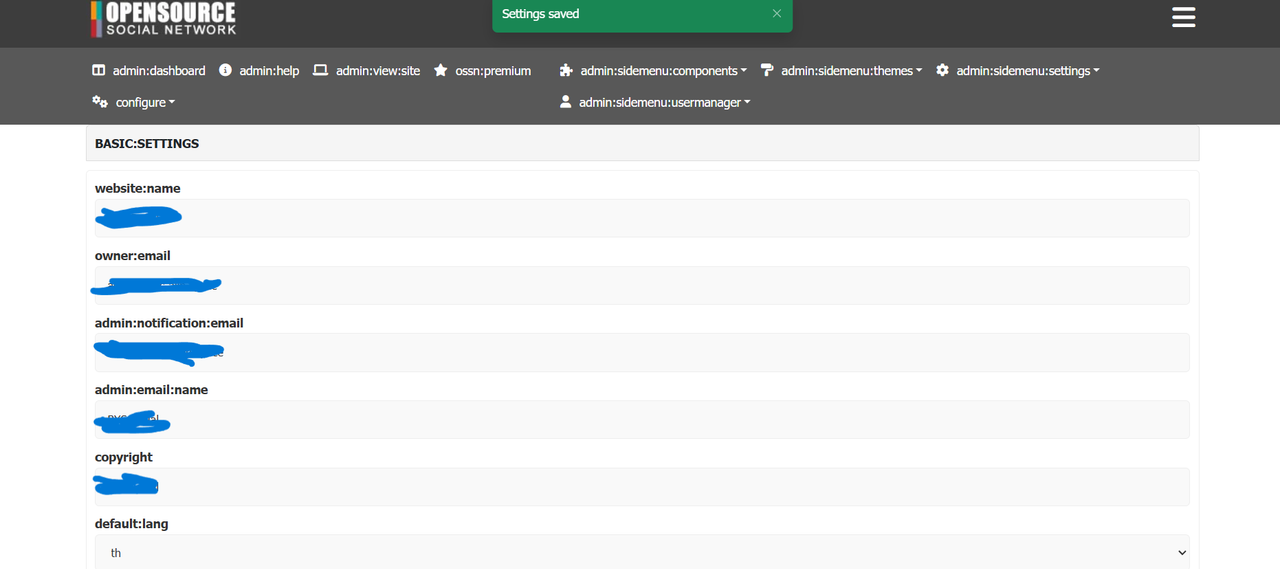Click the Open Source Social Network logo
The height and width of the screenshot is (569, 1280).
[x=163, y=18]
